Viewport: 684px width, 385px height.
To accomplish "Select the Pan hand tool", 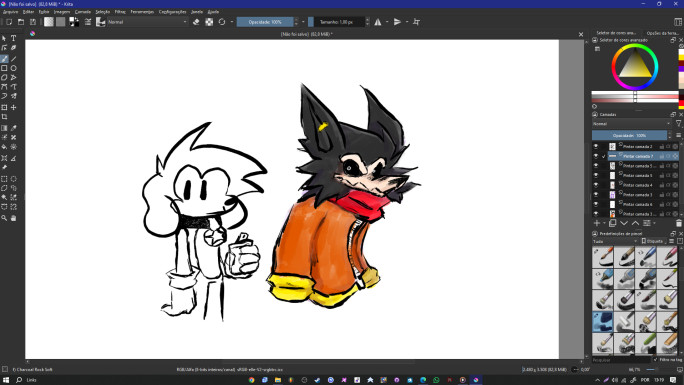I will coord(14,218).
